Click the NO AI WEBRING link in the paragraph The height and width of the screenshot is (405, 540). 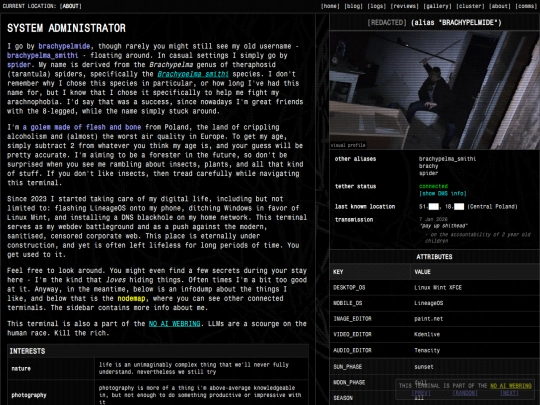(x=174, y=324)
